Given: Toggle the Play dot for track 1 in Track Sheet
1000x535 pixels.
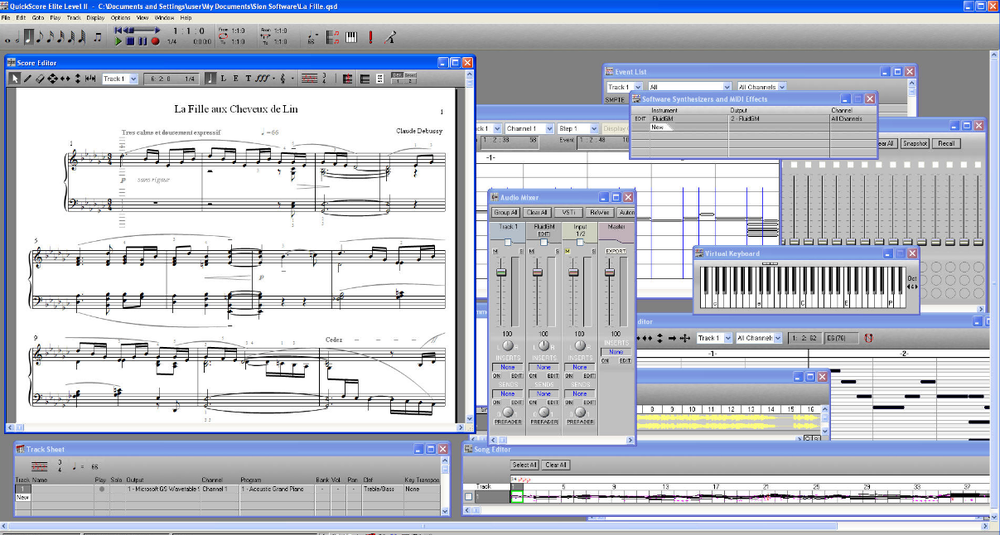Looking at the screenshot, I should (101, 489).
